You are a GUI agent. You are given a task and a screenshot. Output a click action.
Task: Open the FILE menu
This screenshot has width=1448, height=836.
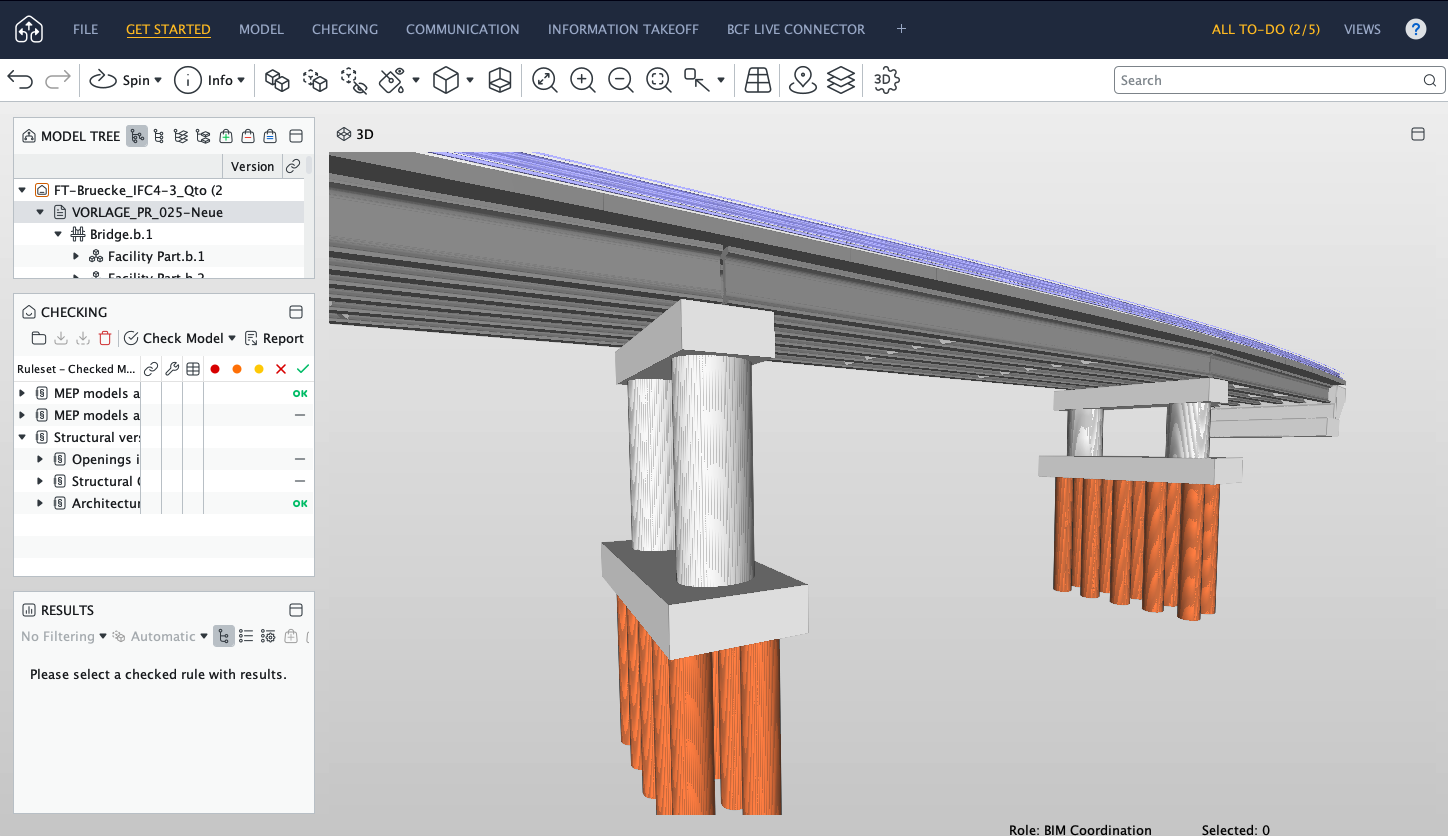[85, 29]
